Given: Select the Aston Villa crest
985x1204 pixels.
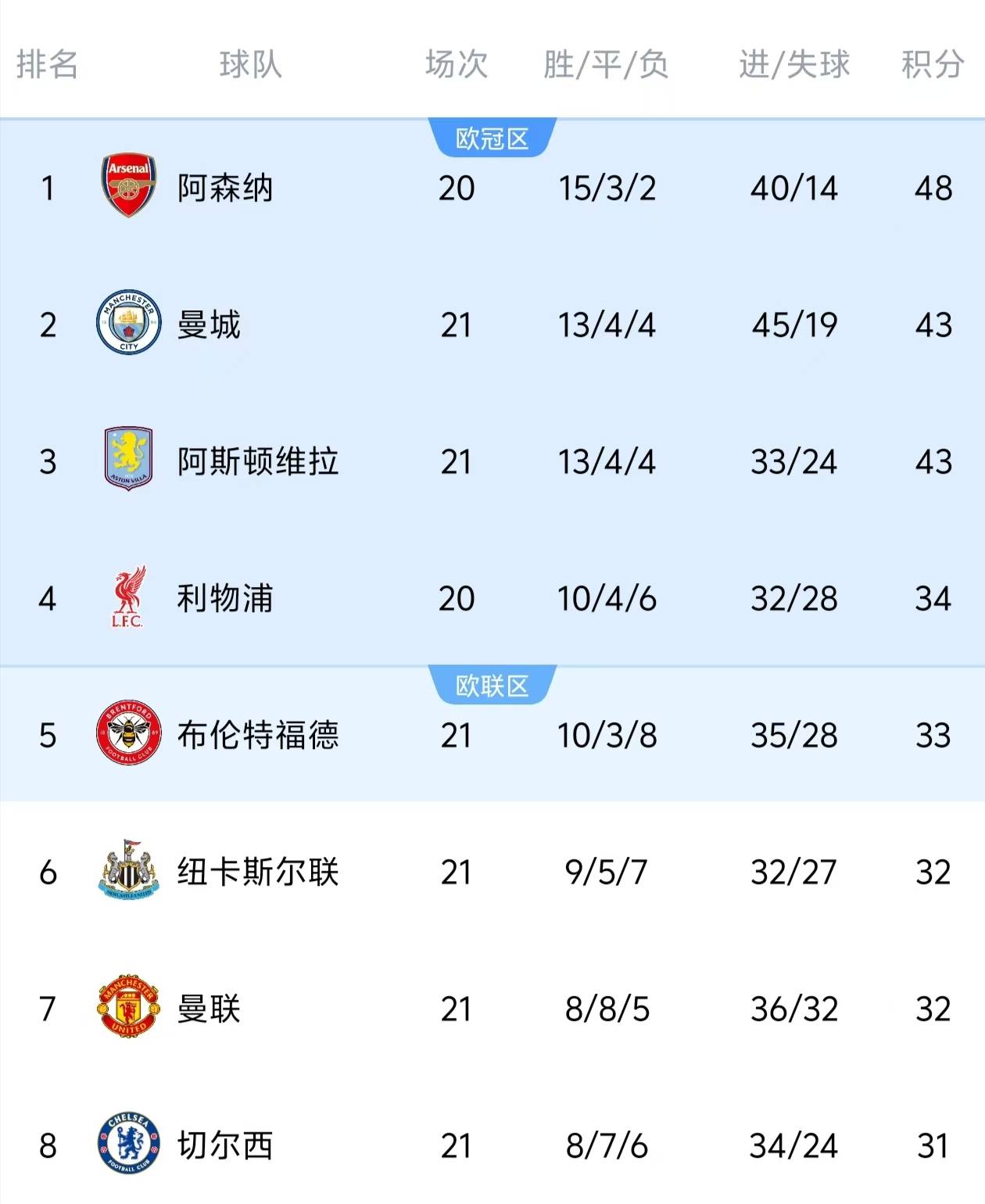Looking at the screenshot, I should 129,459.
